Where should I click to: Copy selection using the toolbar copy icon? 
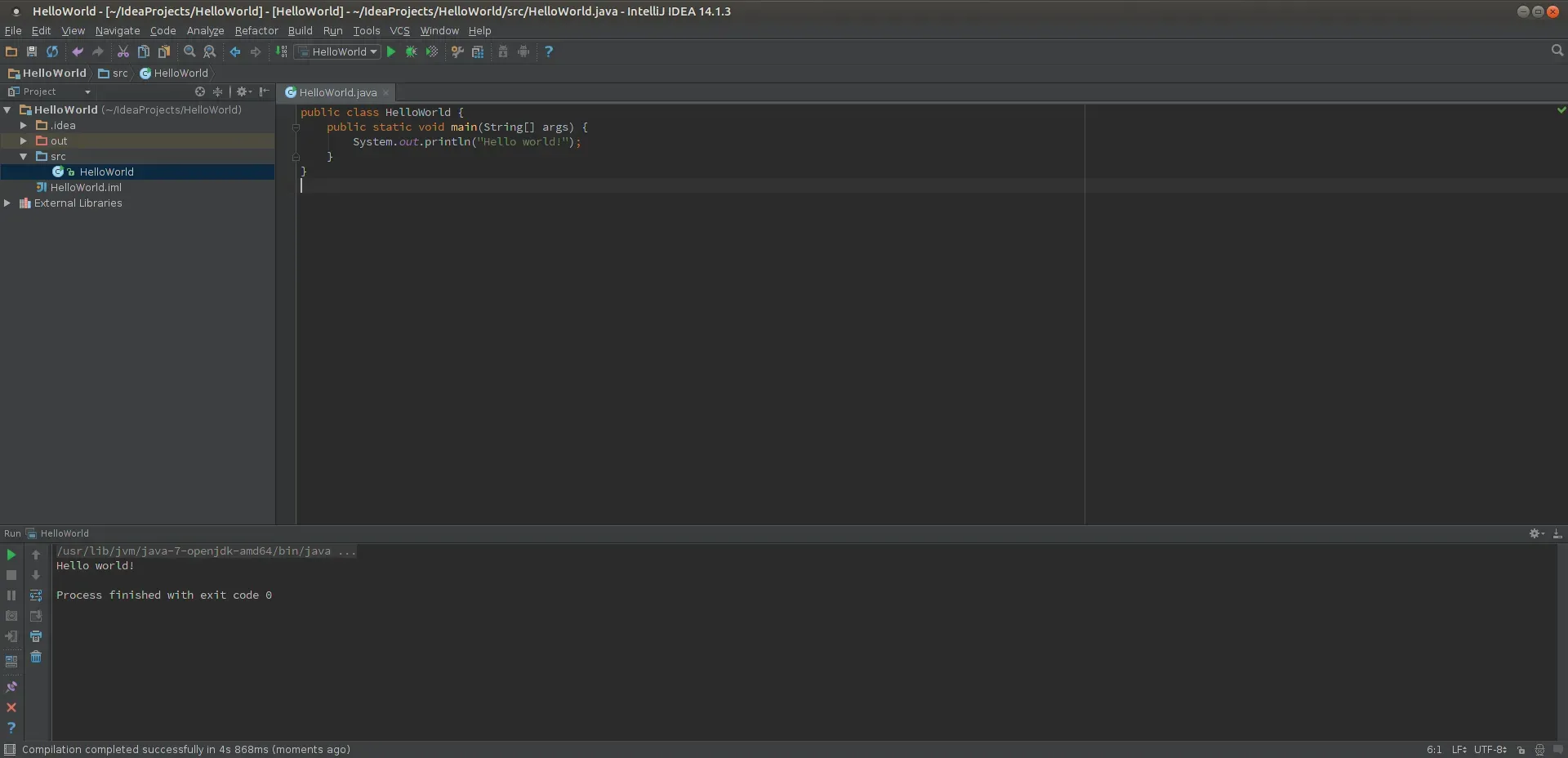[x=144, y=51]
